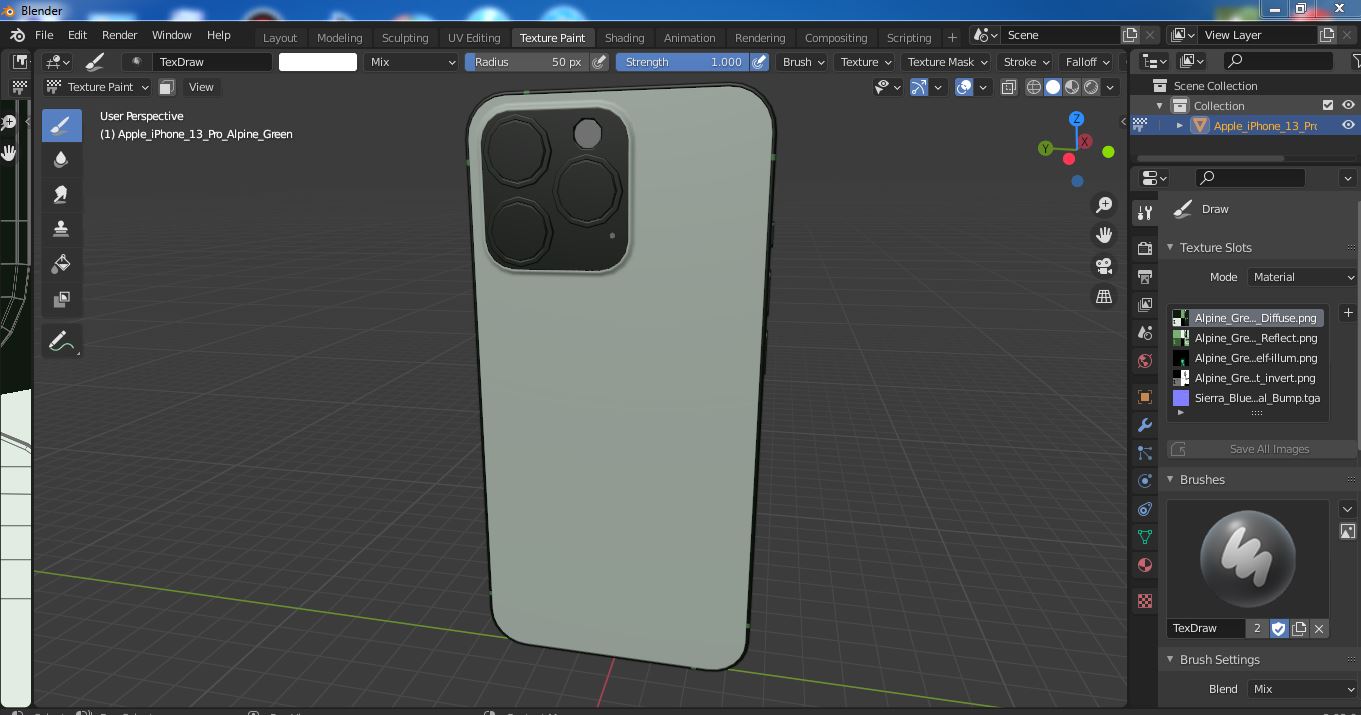Click the viewport pan hand icon

click(1104, 235)
